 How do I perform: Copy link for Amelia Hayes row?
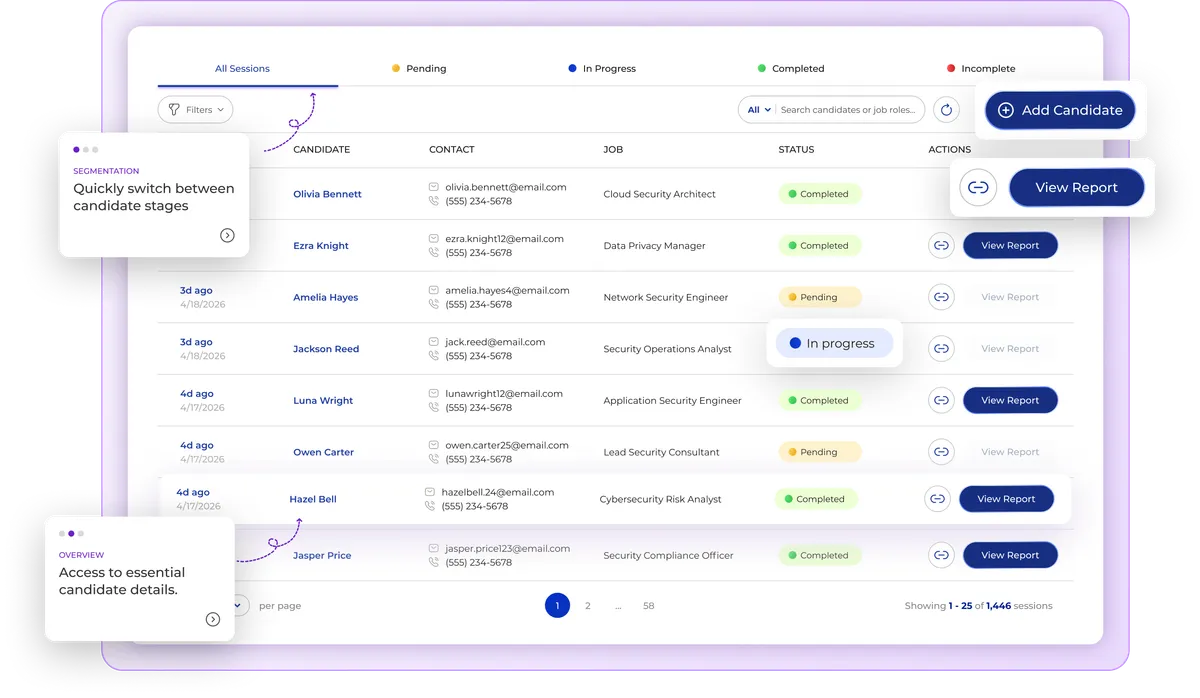(x=941, y=297)
